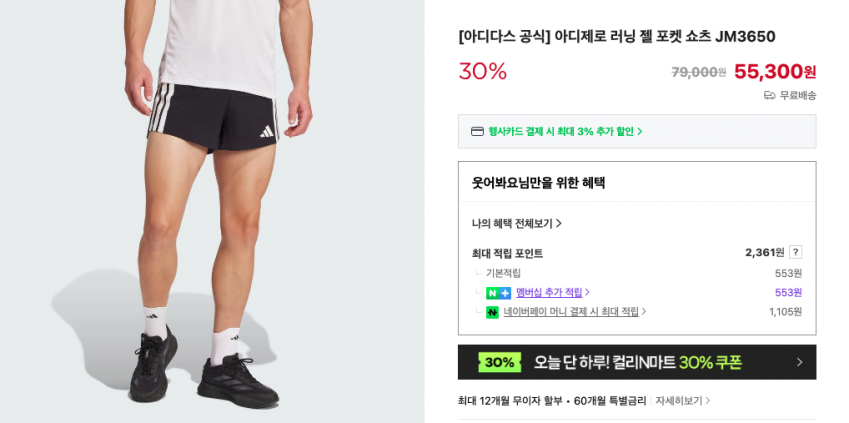Click the credit card icon
849x423 pixels.
pos(477,131)
